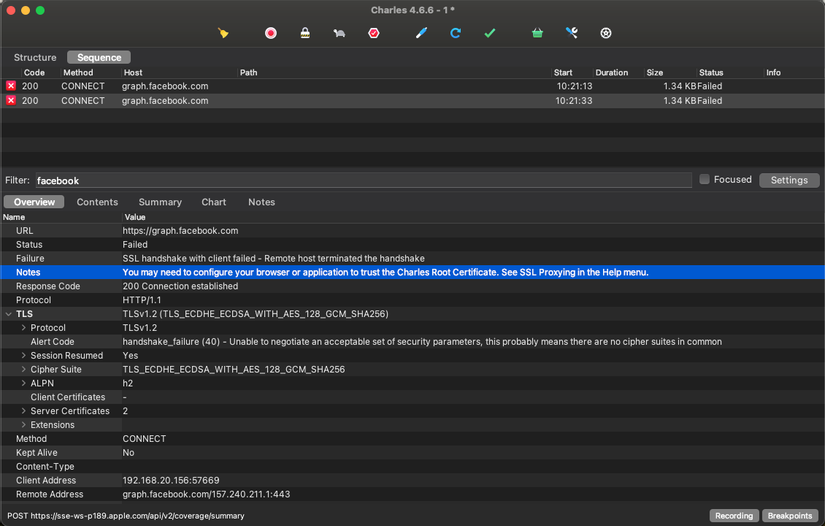This screenshot has height=526, width=825.
Task: Sort by the Status column header
Action: [711, 73]
